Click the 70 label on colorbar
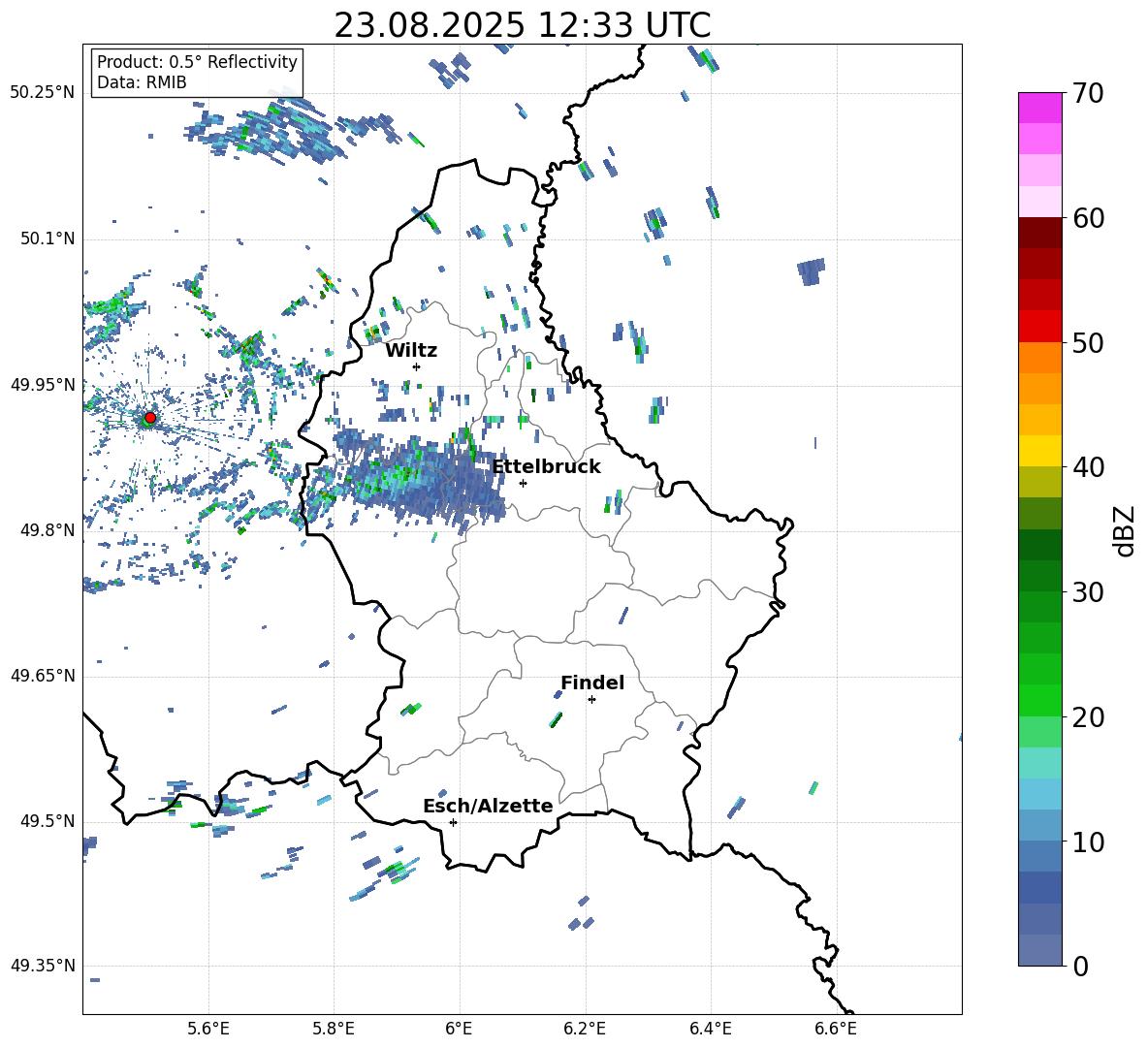Image resolution: width=1148 pixels, height=1048 pixels. (x=1088, y=93)
